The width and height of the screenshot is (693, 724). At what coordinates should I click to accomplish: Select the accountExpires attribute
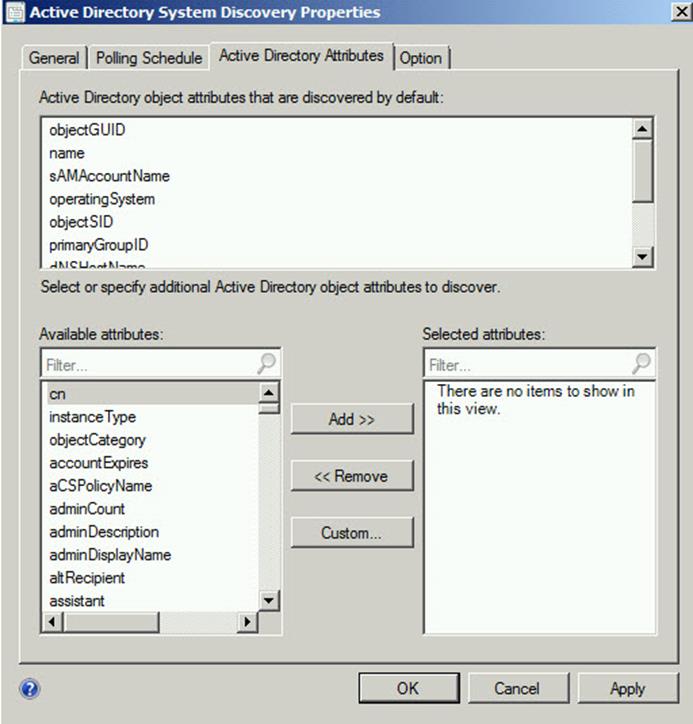[99, 463]
